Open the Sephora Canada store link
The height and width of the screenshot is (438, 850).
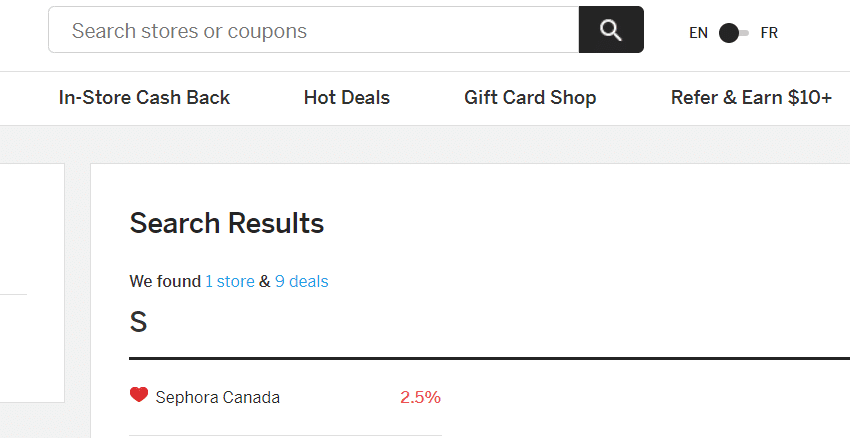point(218,397)
